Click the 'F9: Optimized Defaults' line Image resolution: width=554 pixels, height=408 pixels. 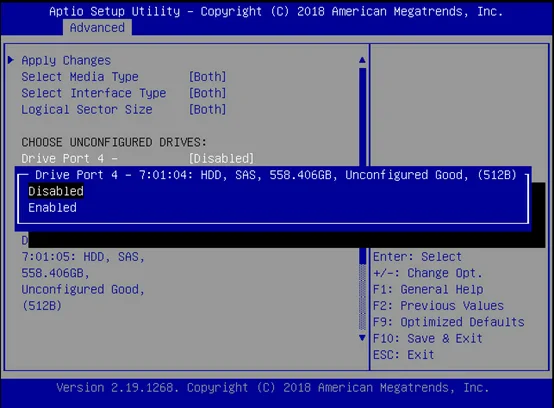click(449, 322)
